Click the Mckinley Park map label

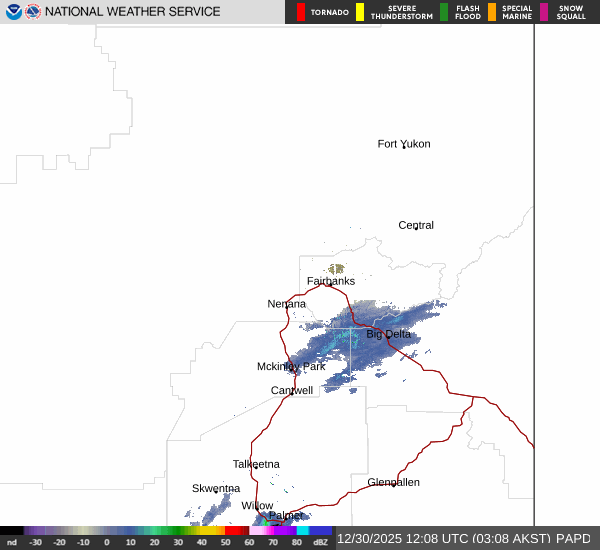tap(291, 366)
